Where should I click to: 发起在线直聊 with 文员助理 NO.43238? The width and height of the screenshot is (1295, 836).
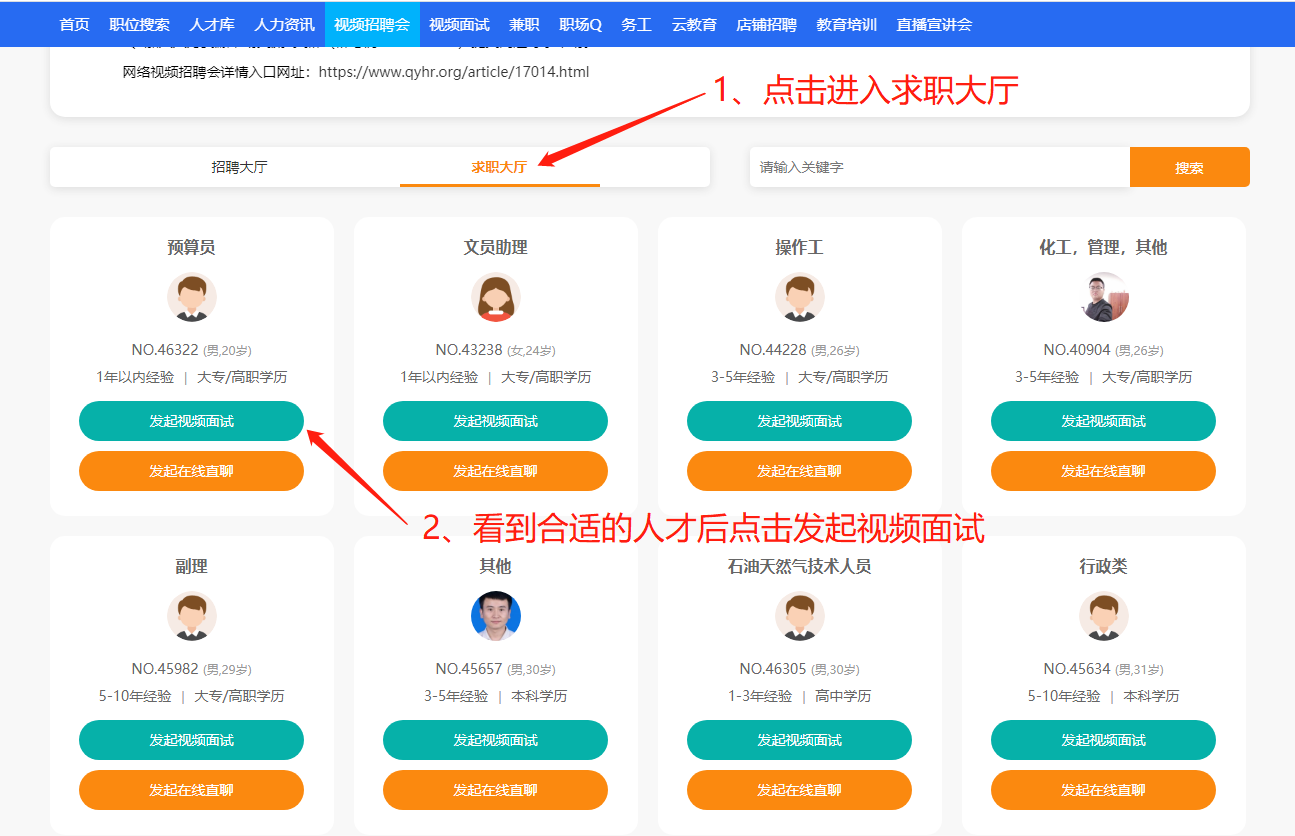click(494, 470)
